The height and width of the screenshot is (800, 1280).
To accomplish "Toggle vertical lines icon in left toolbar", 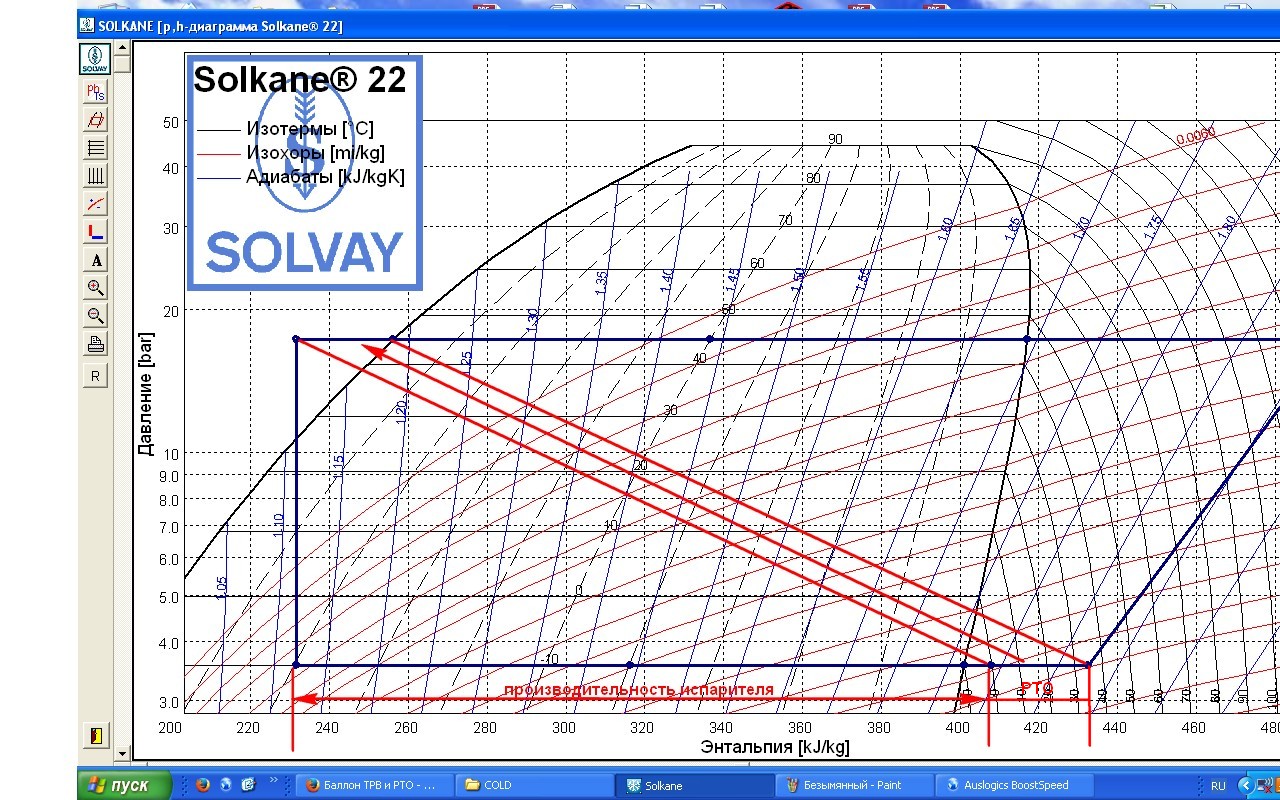I will pos(95,176).
